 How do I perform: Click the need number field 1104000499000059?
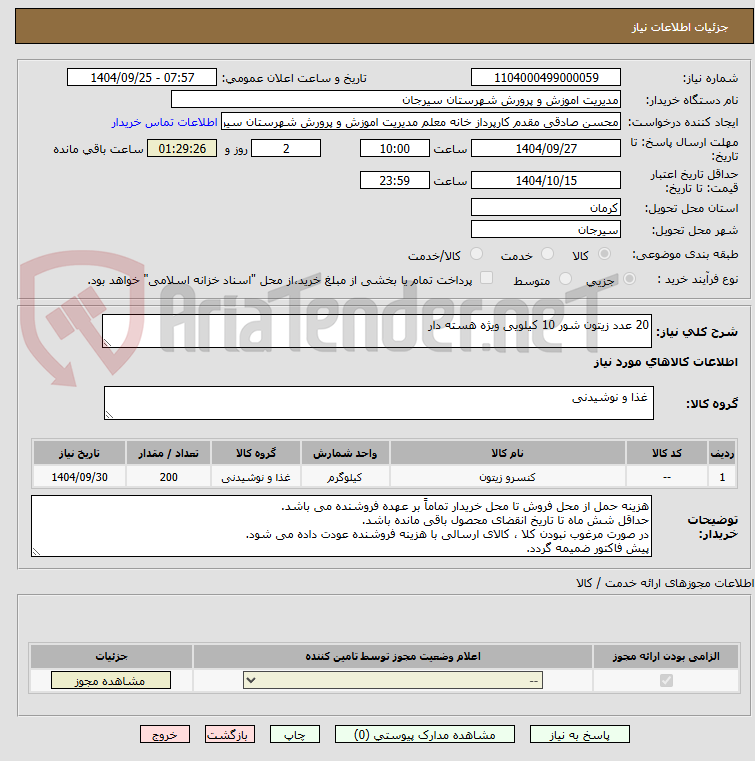pos(545,78)
